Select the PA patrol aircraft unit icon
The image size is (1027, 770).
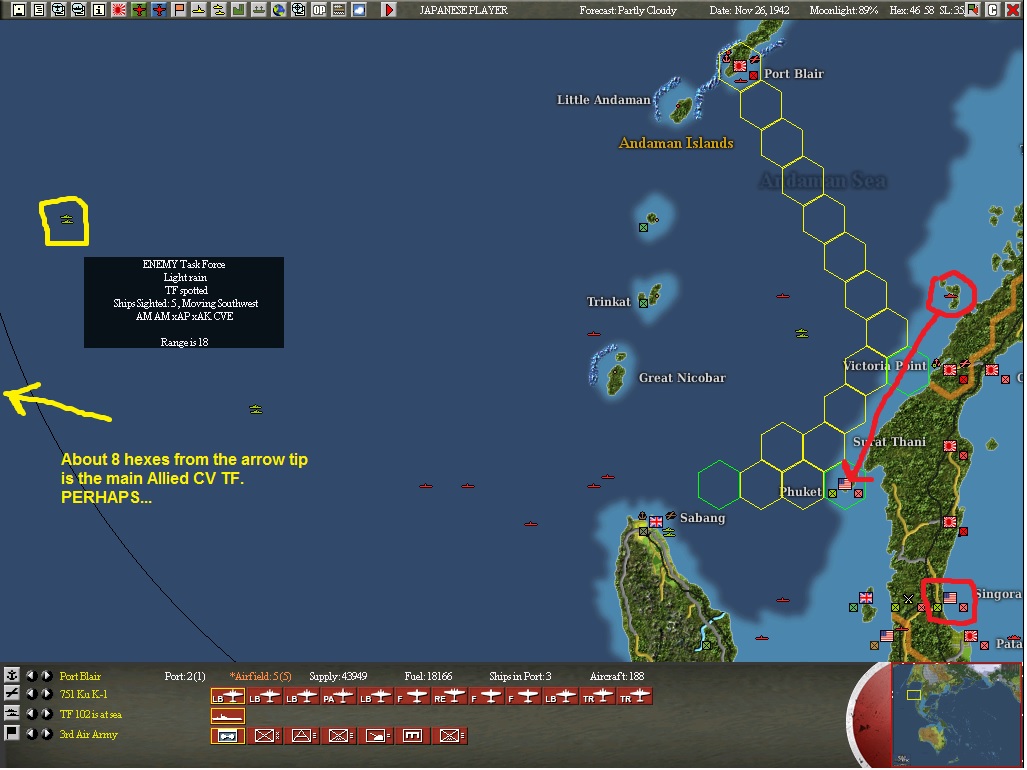pyautogui.click(x=339, y=697)
